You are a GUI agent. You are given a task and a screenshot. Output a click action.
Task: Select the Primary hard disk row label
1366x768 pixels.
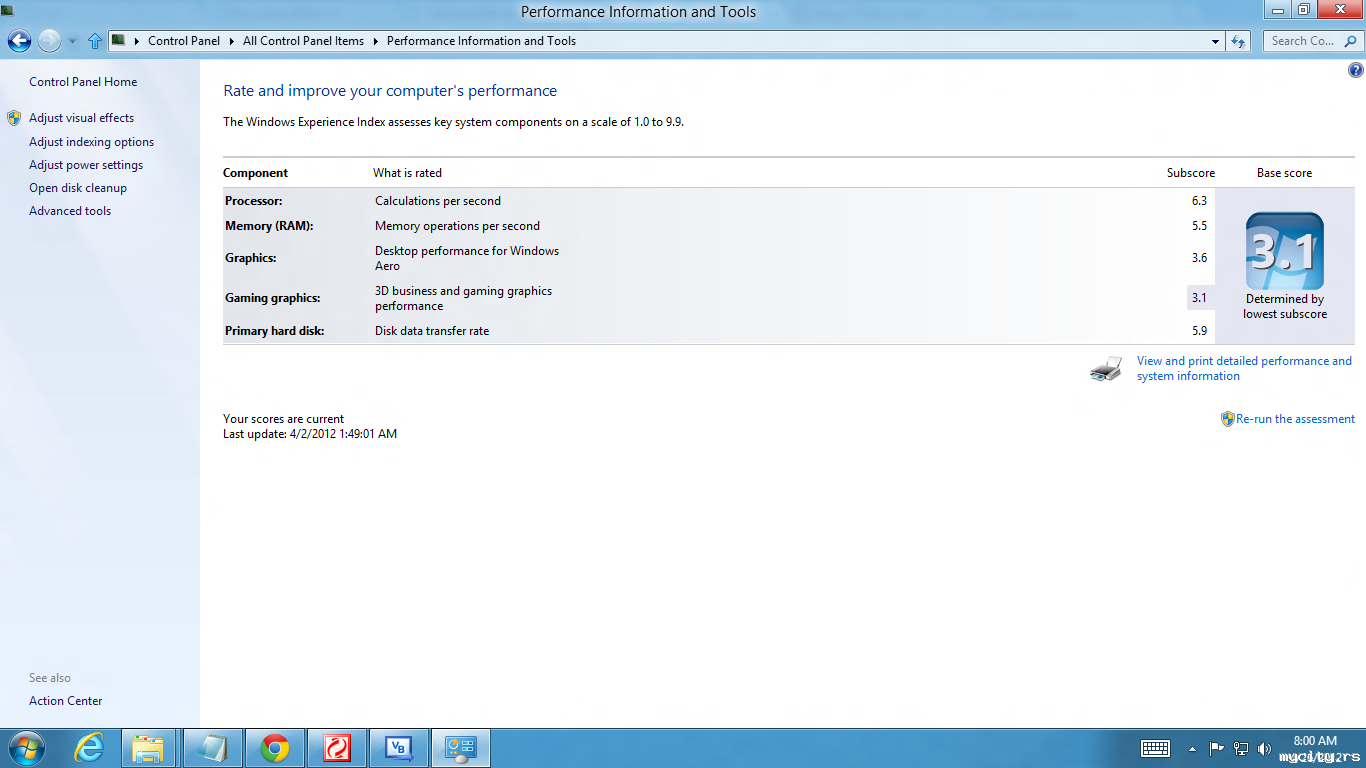[x=275, y=331]
